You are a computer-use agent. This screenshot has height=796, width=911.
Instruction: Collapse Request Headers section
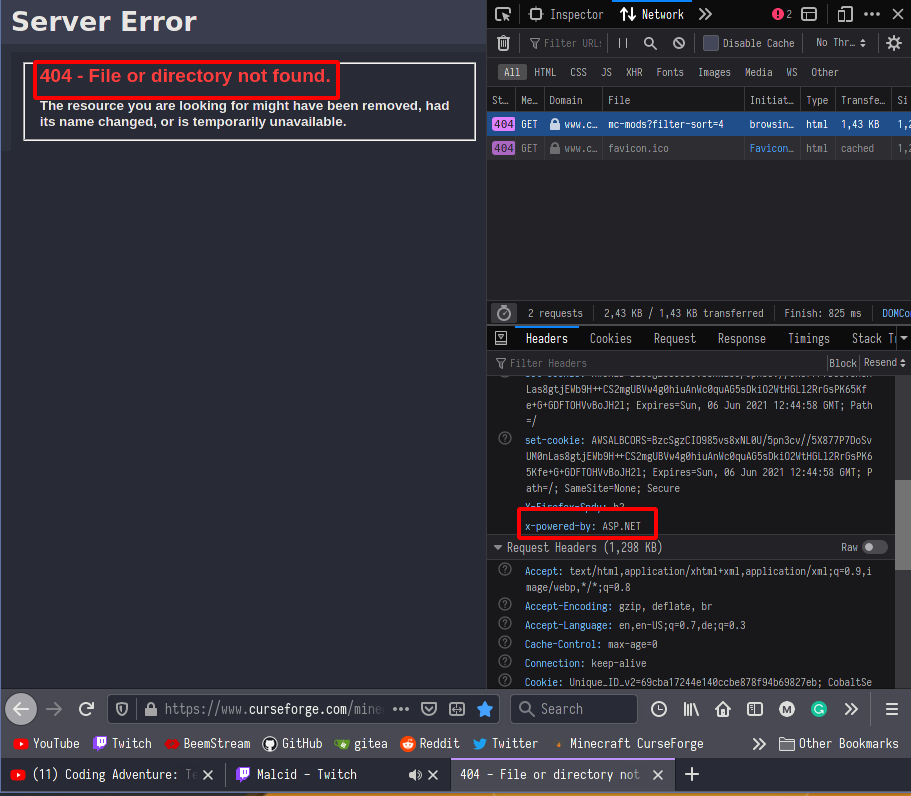(497, 547)
